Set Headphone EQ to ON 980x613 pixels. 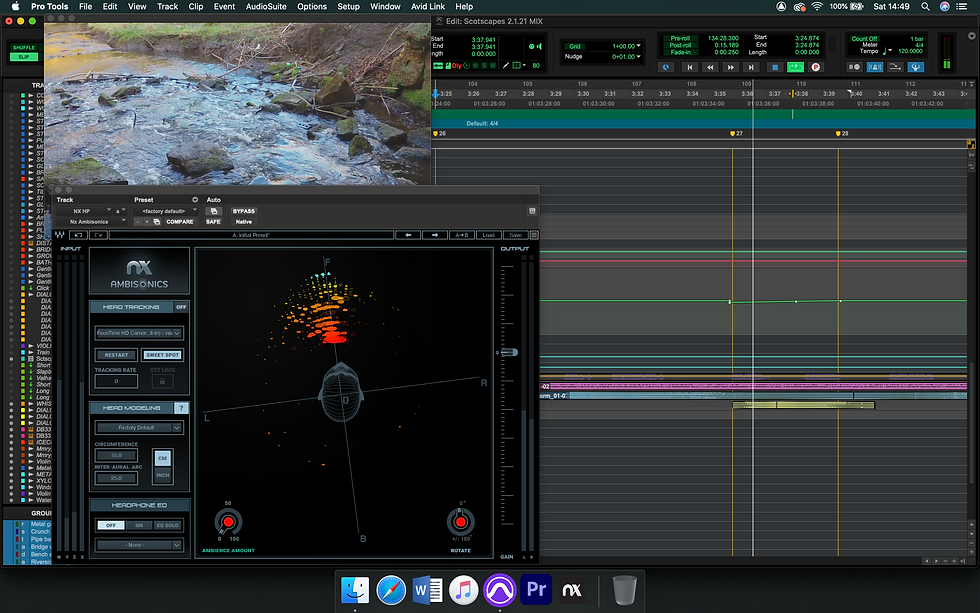[139, 526]
